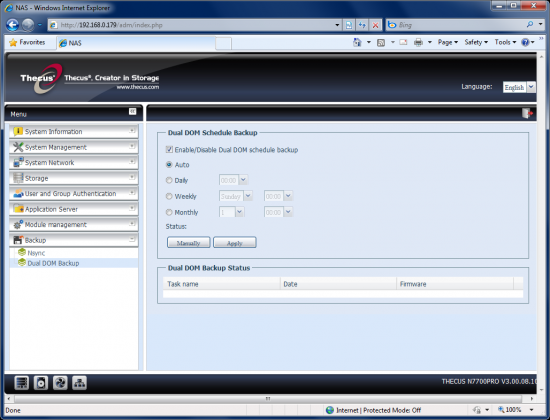
Task: Click the browser Back arrow button
Action: (13, 25)
